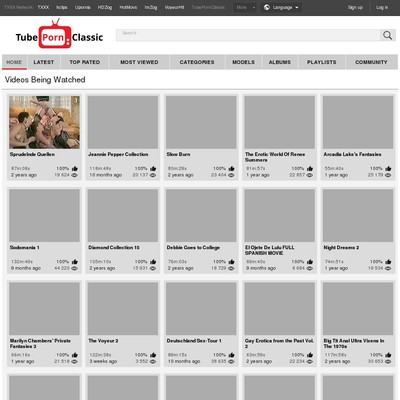Open the Upornia network link

82,7
